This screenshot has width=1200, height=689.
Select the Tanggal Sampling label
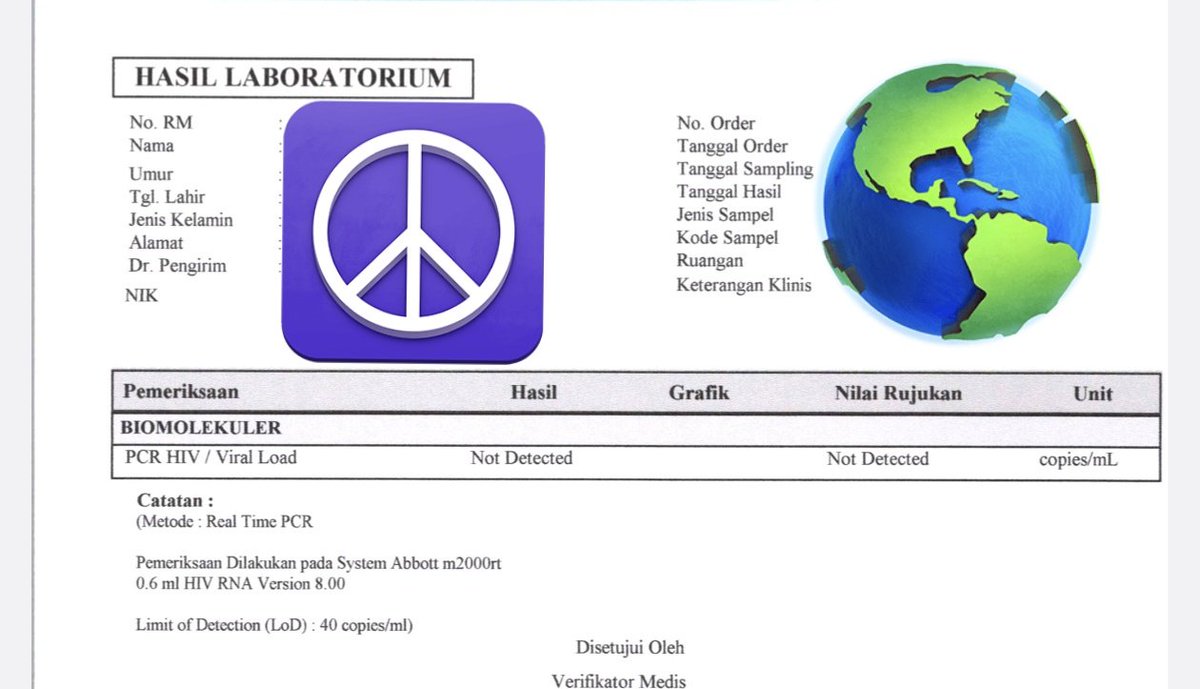(x=745, y=169)
